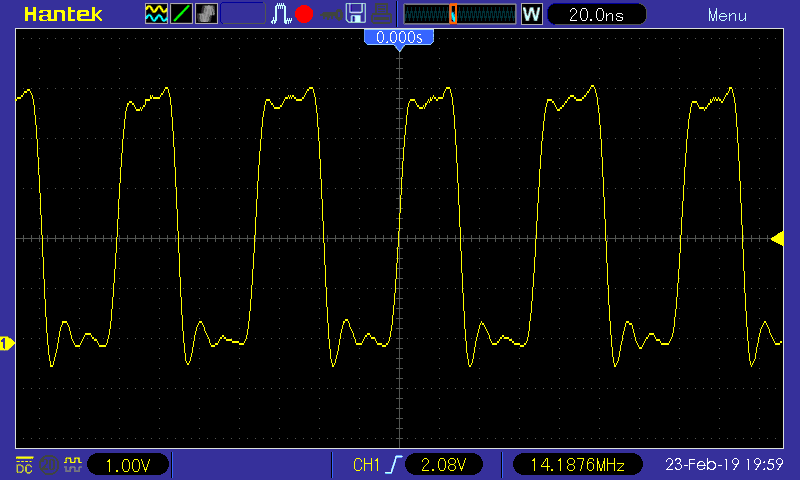Image resolution: width=800 pixels, height=480 pixels.
Task: Select the 20.0ns timebase readout
Action: (596, 15)
